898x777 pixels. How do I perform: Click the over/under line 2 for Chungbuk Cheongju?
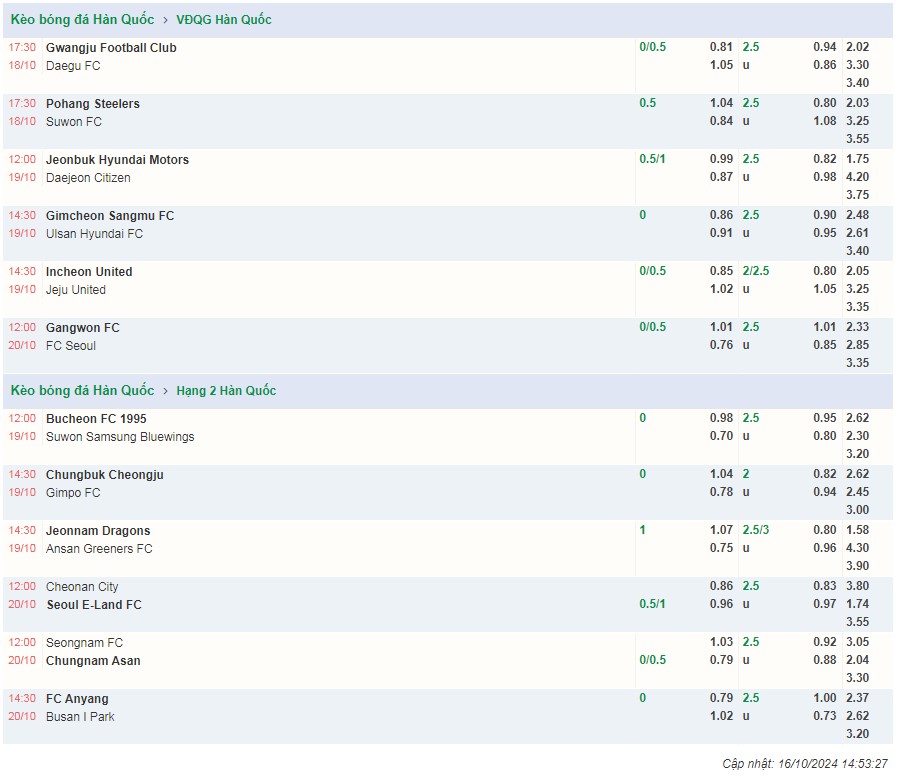point(746,474)
